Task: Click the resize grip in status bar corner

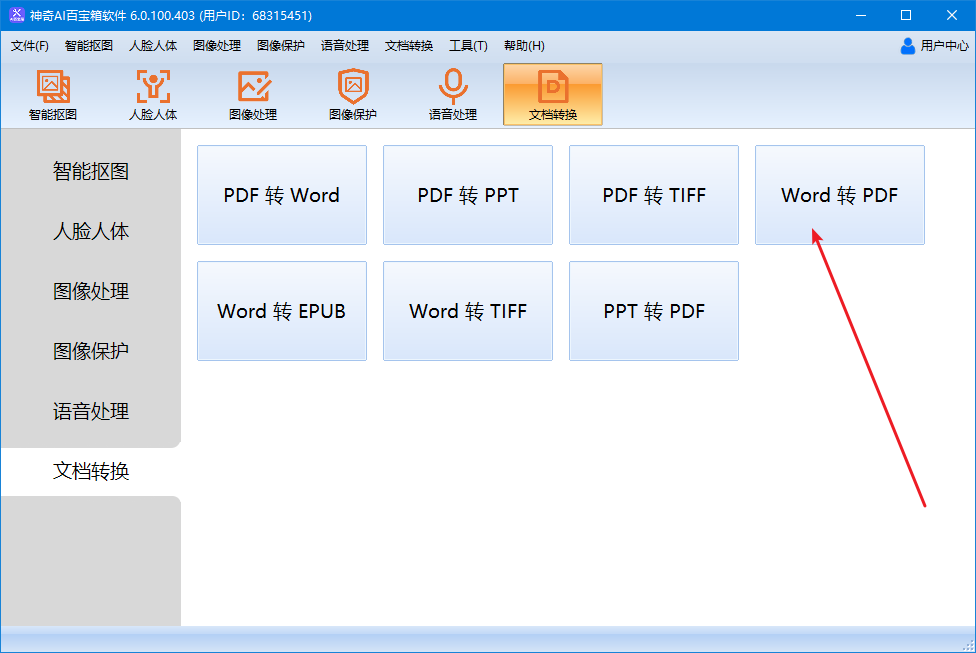Action: [x=968, y=645]
